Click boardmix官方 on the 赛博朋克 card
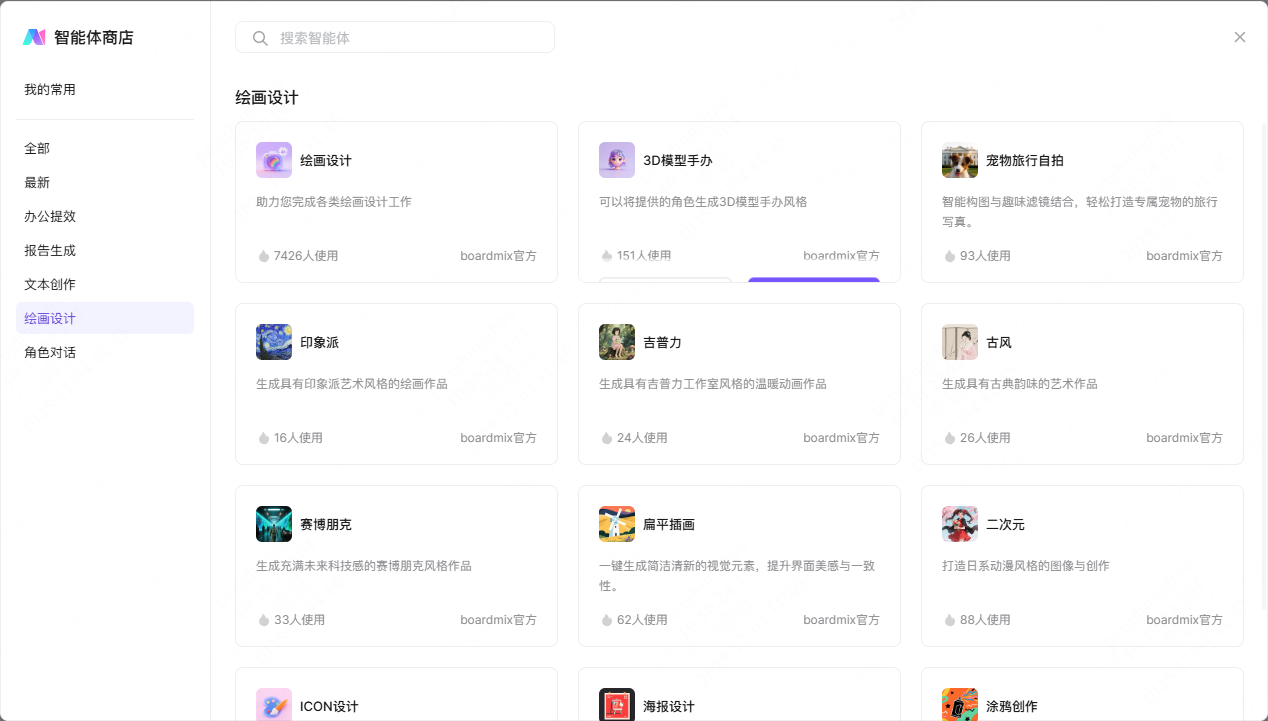Viewport: 1268px width, 721px height. [498, 620]
